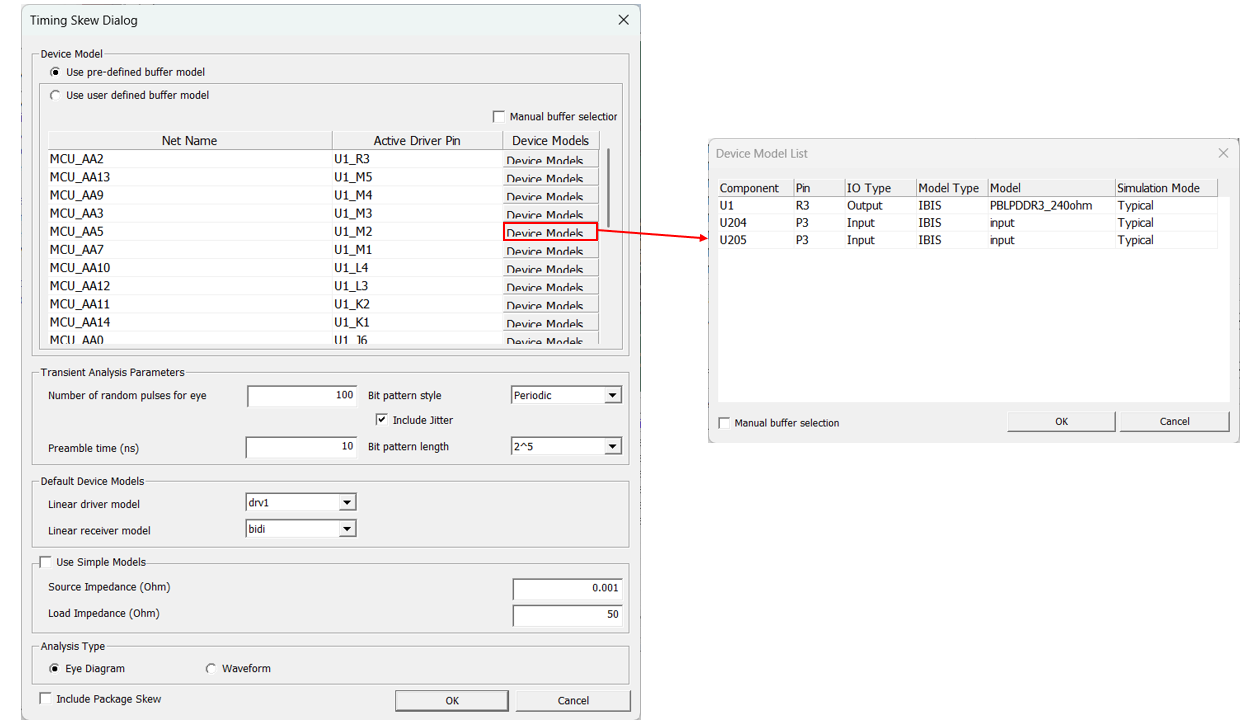Screen dimensions: 1250x726
Task: Open the Bit pattern style dropdown
Action: pos(612,396)
